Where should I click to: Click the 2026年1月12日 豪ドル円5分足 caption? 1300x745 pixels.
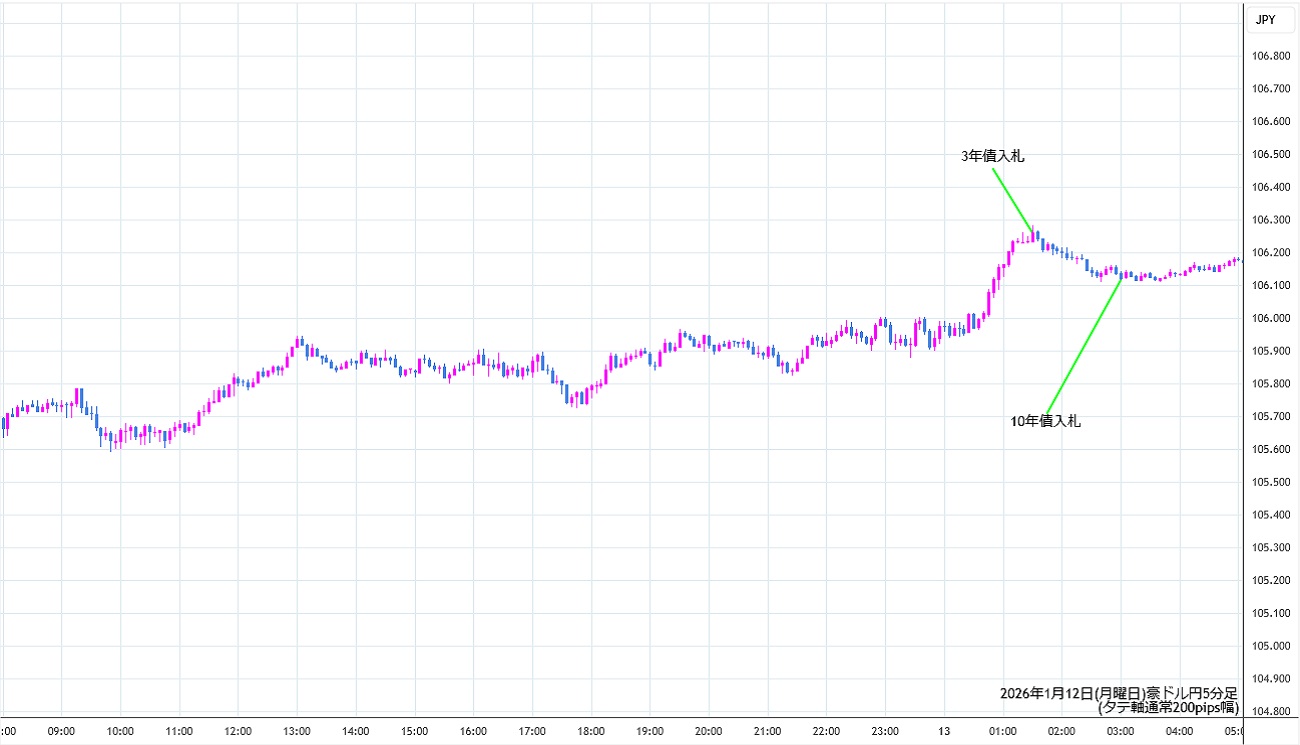pos(1118,693)
